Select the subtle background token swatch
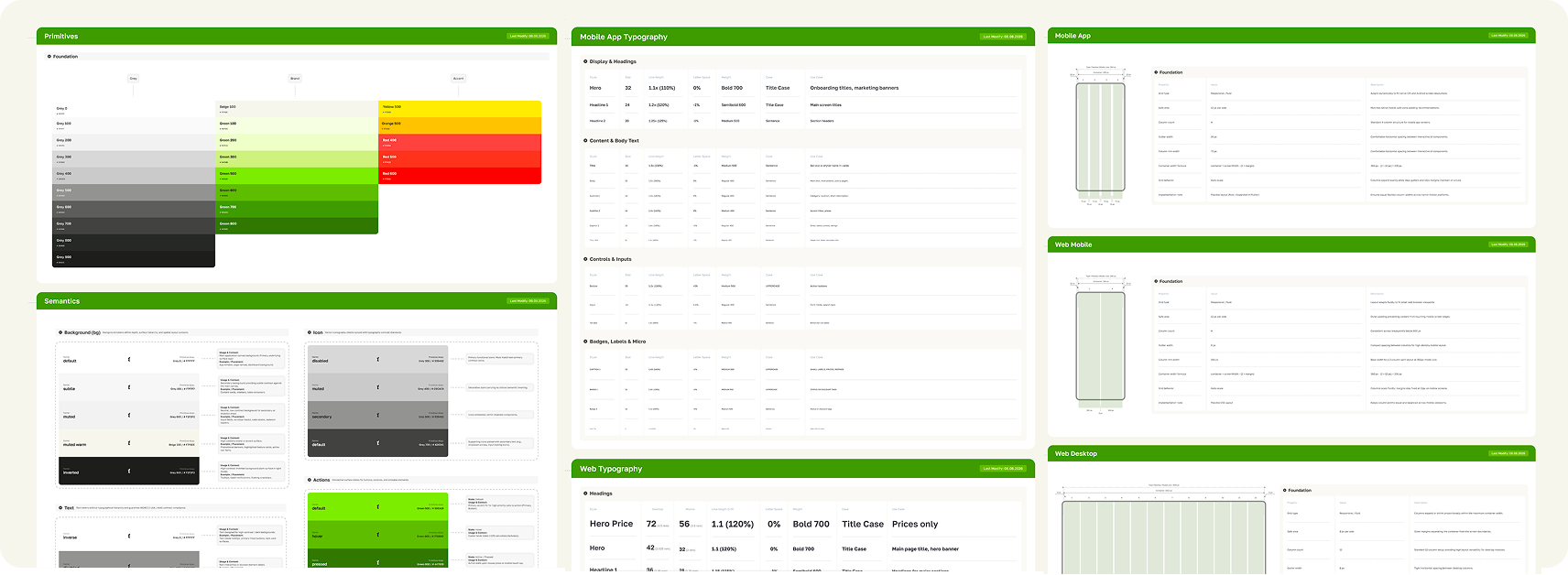Image resolution: width=1568 pixels, height=575 pixels. [129, 387]
